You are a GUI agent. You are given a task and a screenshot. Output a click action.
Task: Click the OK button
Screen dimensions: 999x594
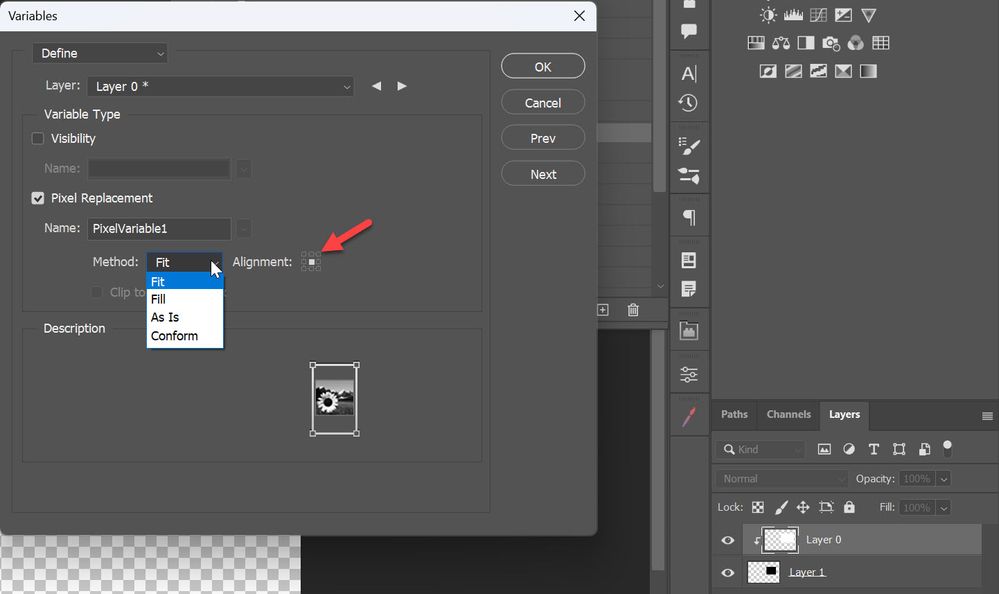click(542, 65)
